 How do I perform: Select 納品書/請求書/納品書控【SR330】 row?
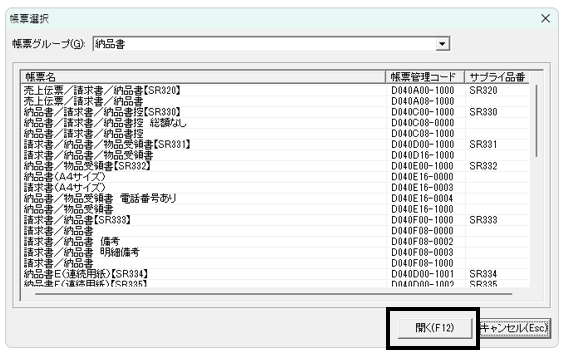275,112
